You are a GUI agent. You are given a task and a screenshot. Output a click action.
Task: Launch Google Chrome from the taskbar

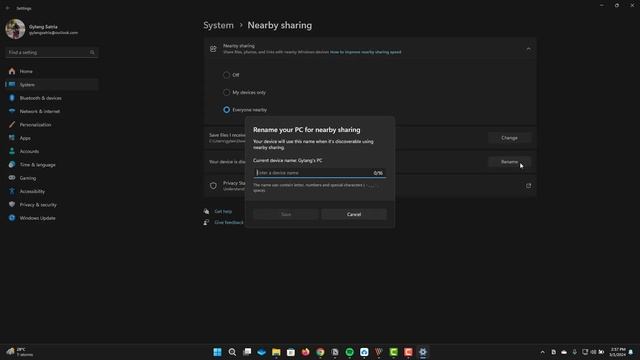tap(320, 352)
